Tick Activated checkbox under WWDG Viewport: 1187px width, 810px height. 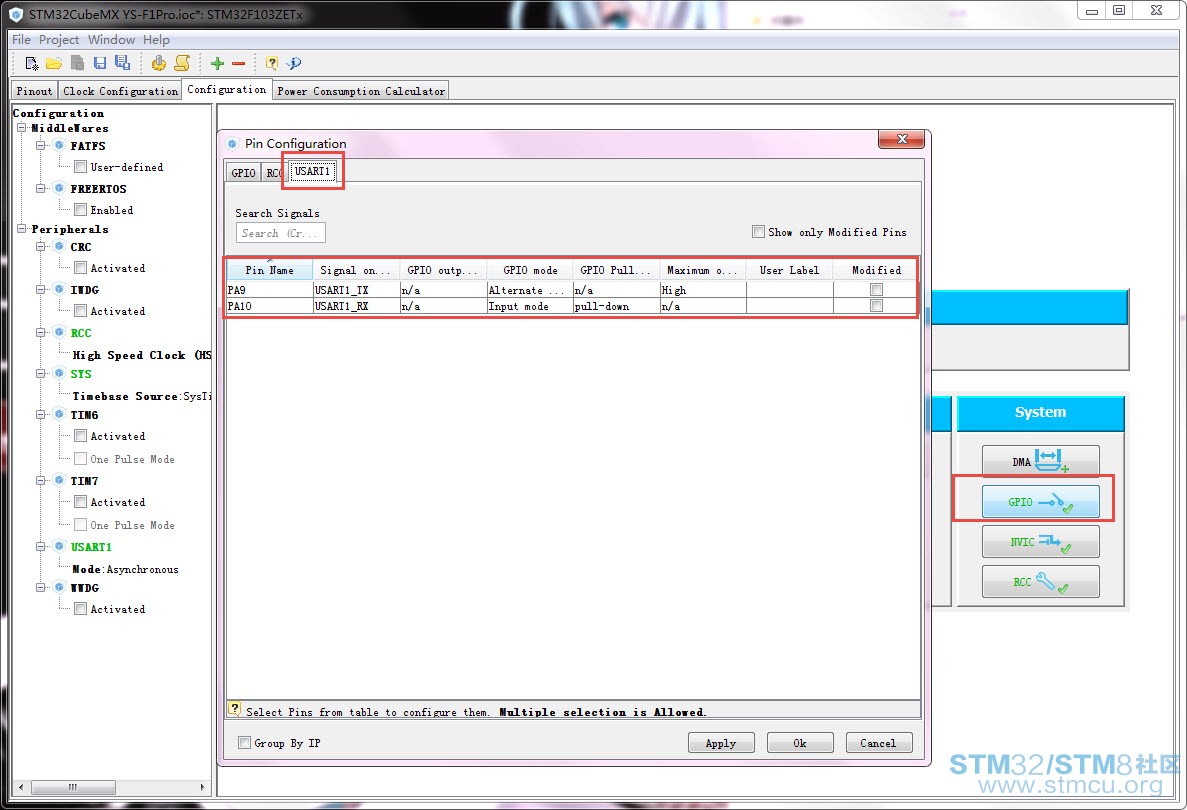tap(80, 609)
